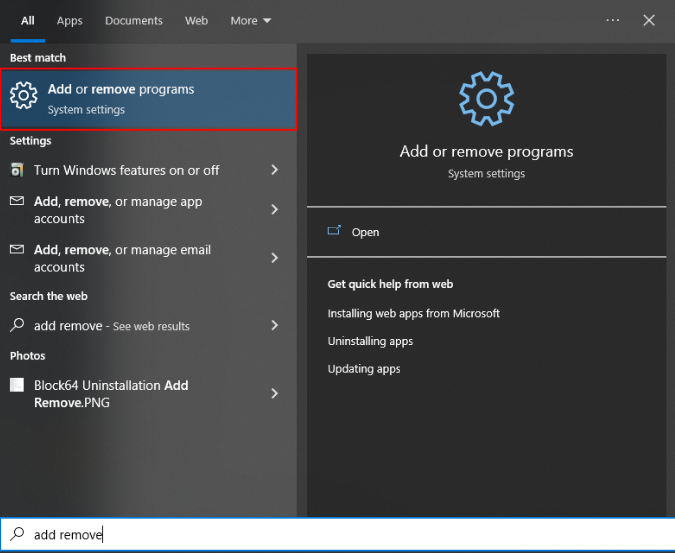The height and width of the screenshot is (553, 675).
Task: Click the Block64 PNG file thumbnail icon
Action: 17,386
